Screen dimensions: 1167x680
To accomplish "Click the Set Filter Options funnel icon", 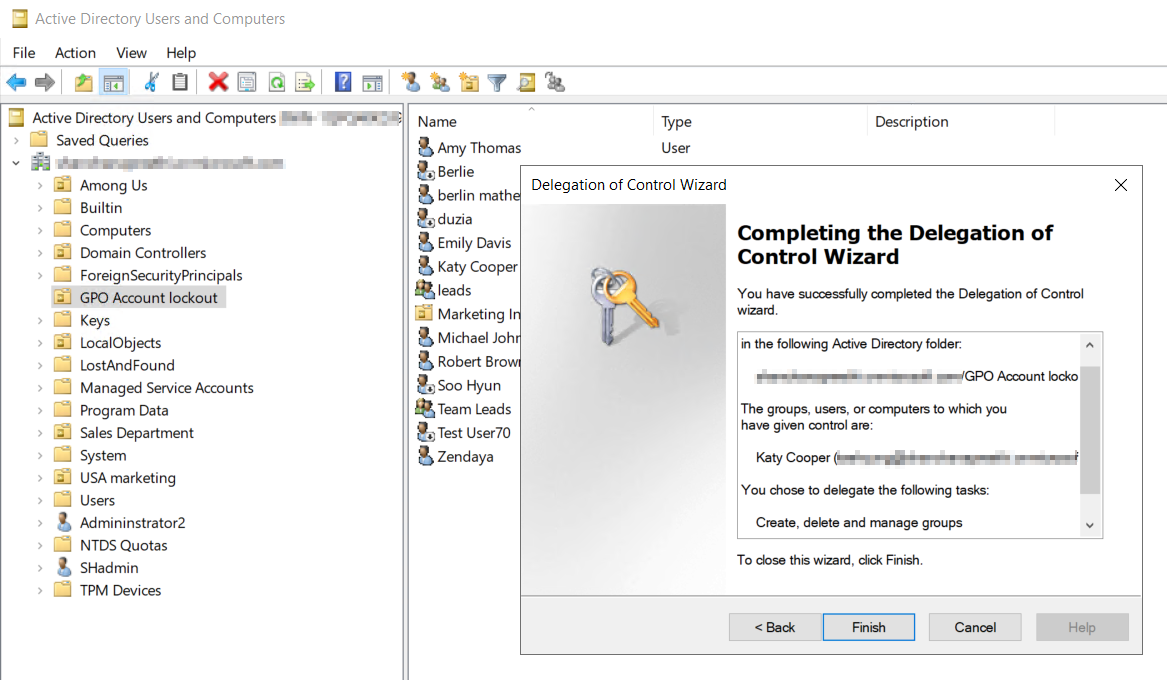I will click(x=497, y=82).
